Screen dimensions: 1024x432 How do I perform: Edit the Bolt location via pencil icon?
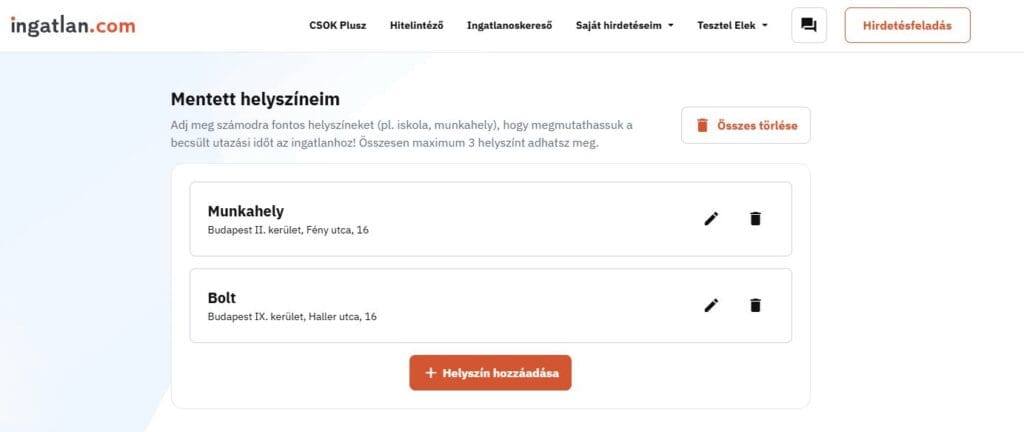click(711, 305)
